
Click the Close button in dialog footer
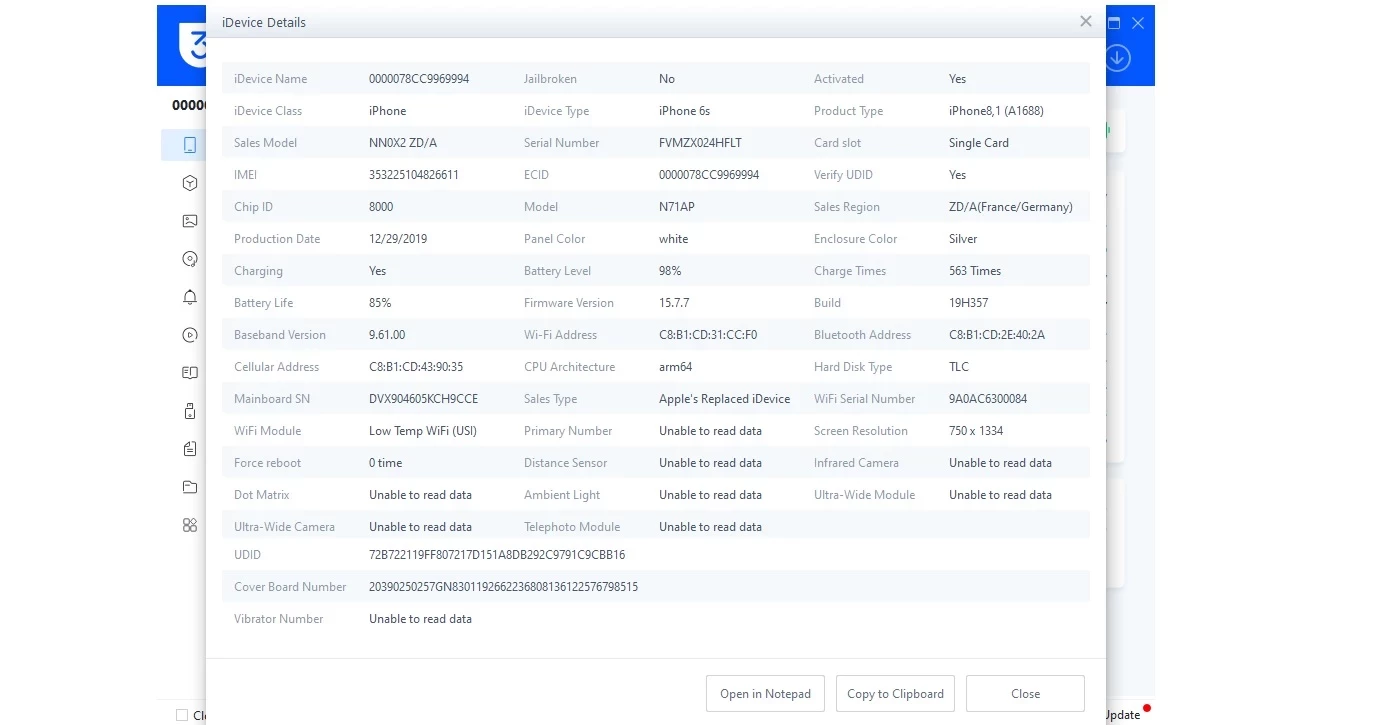(x=1025, y=694)
